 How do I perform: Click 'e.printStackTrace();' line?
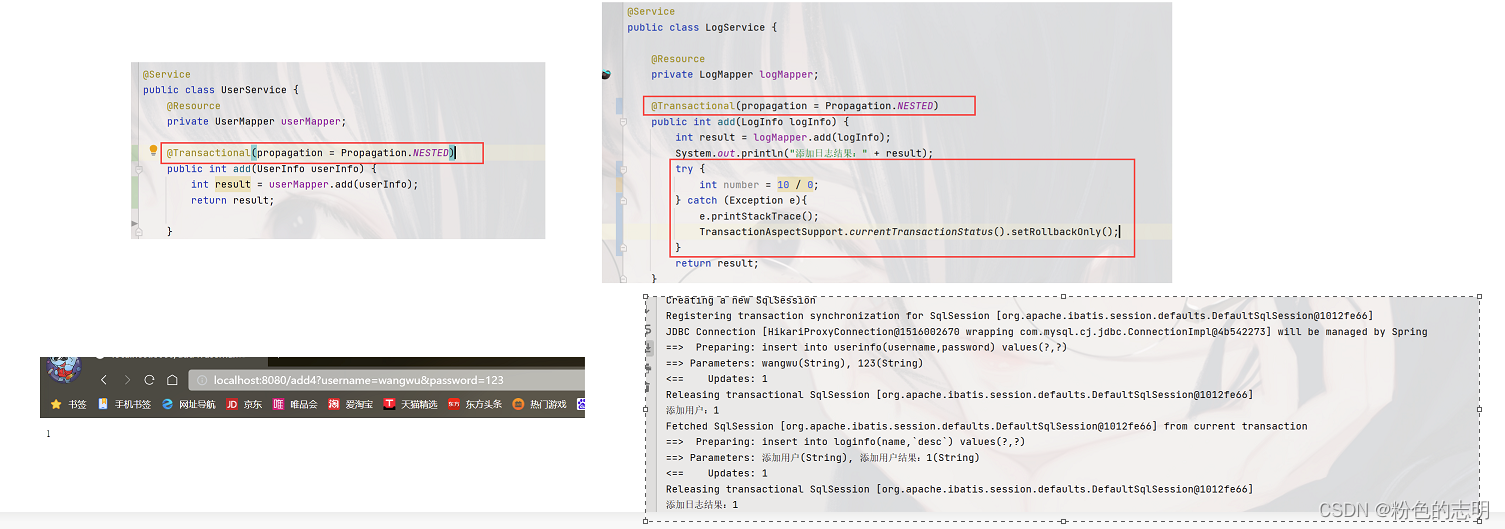759,216
